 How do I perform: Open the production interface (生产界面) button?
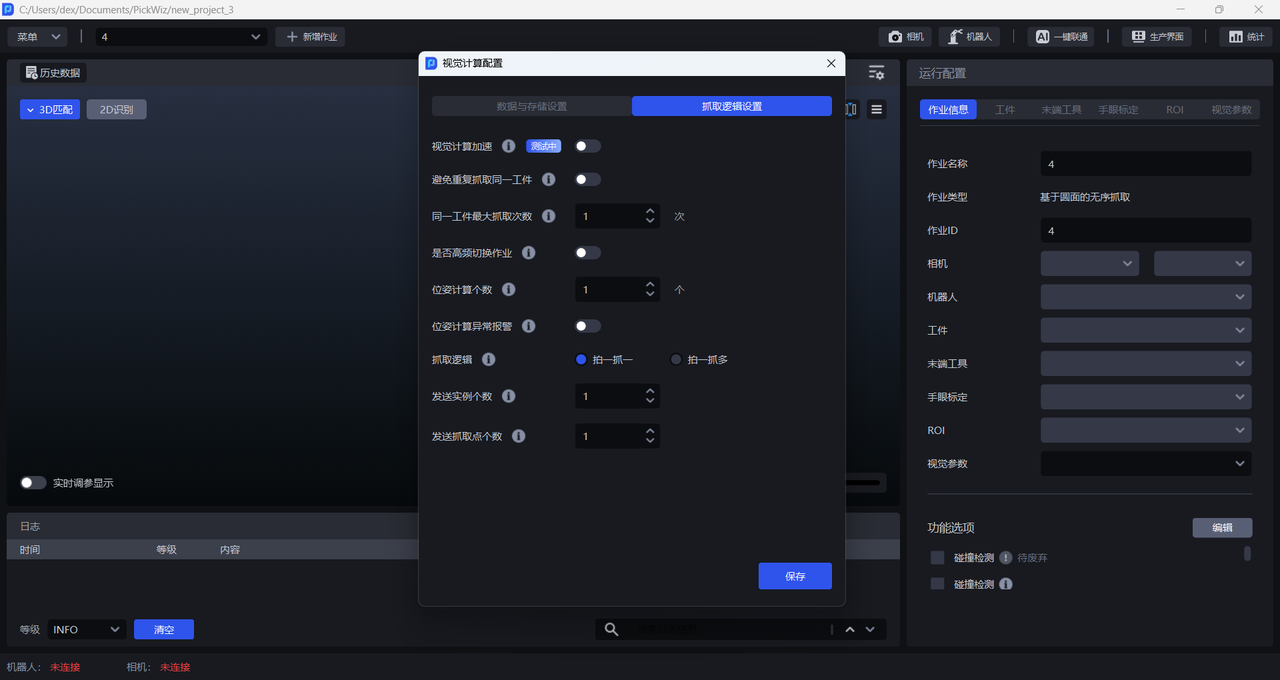coord(1157,37)
